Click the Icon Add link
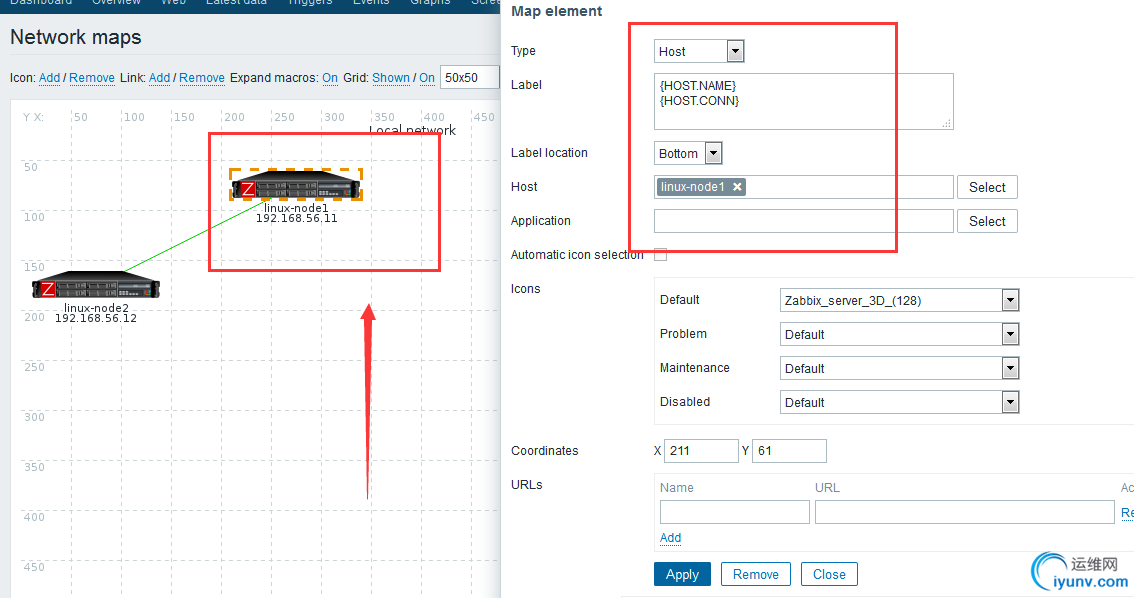The width and height of the screenshot is (1134, 598). (x=49, y=77)
